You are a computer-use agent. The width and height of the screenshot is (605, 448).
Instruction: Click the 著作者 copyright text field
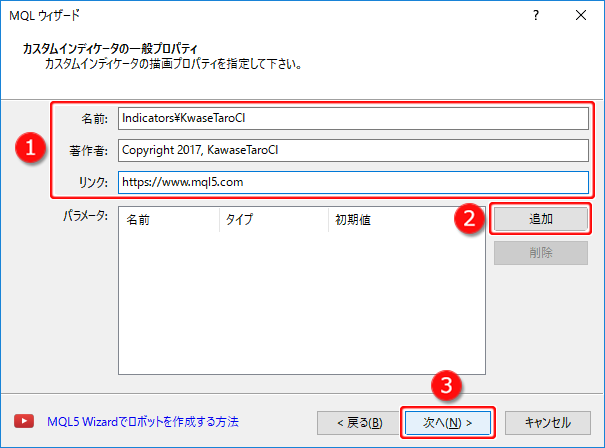(x=352, y=150)
